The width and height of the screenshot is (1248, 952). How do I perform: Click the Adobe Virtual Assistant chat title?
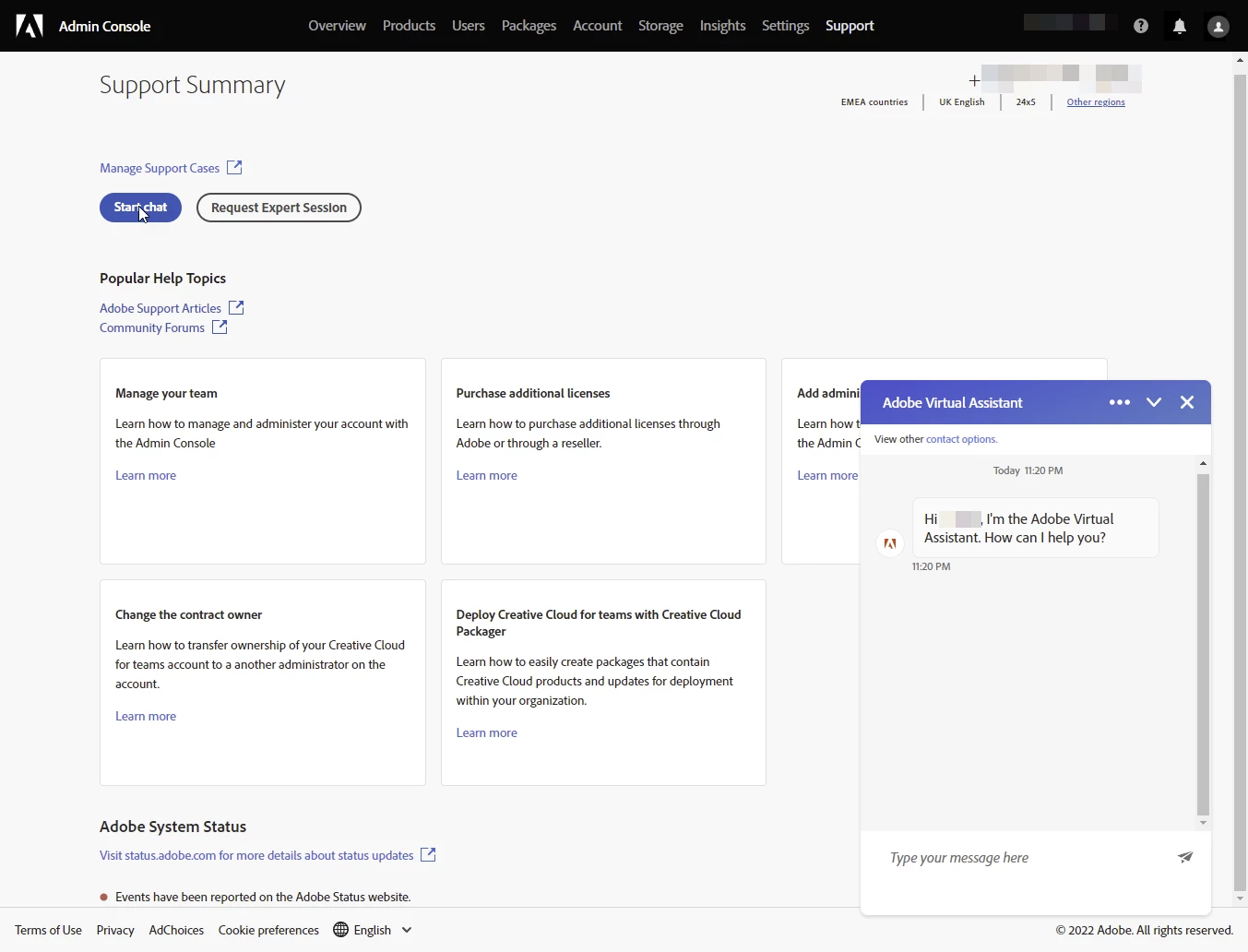point(952,402)
